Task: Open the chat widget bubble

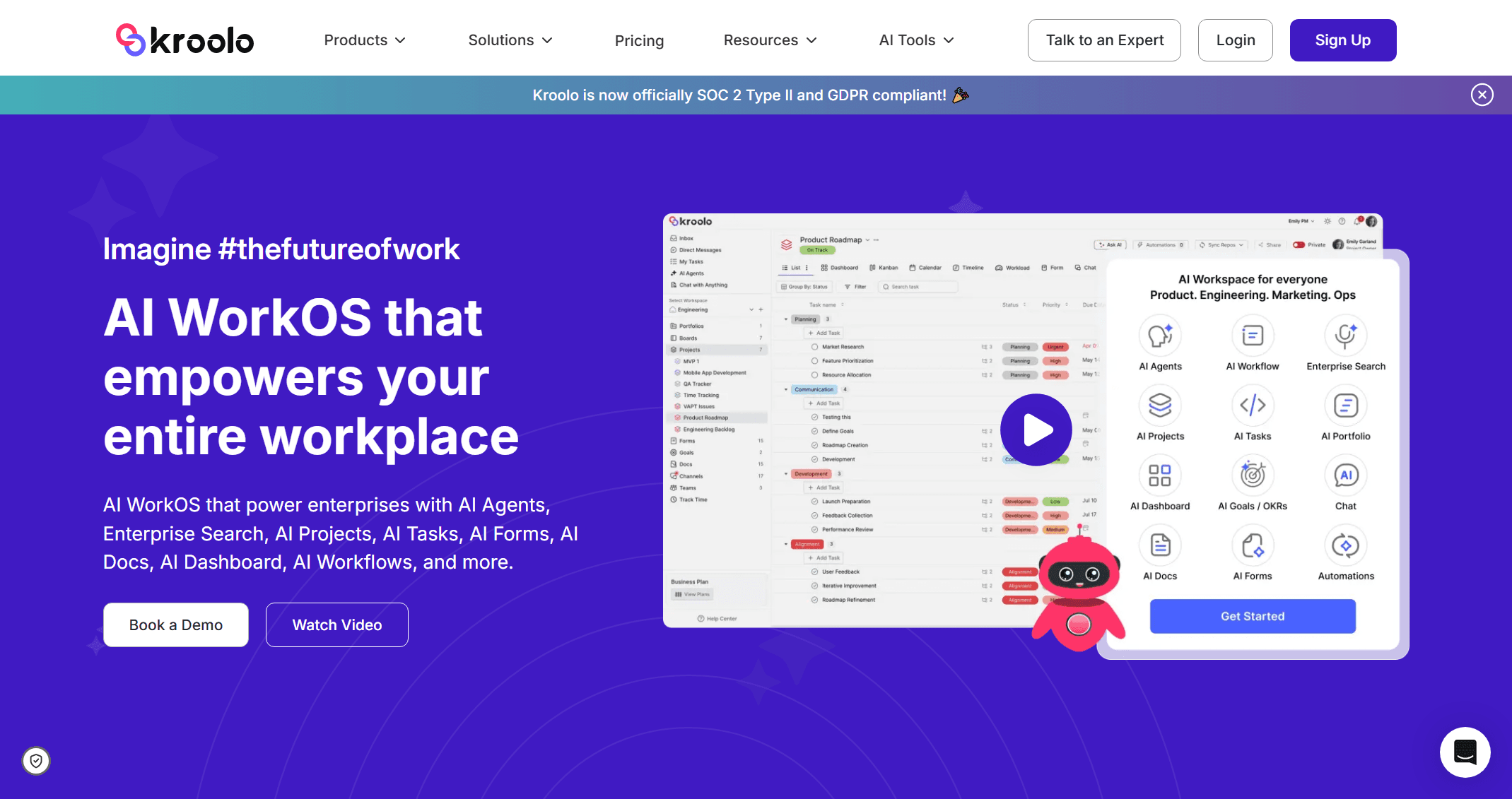Action: coord(1465,752)
